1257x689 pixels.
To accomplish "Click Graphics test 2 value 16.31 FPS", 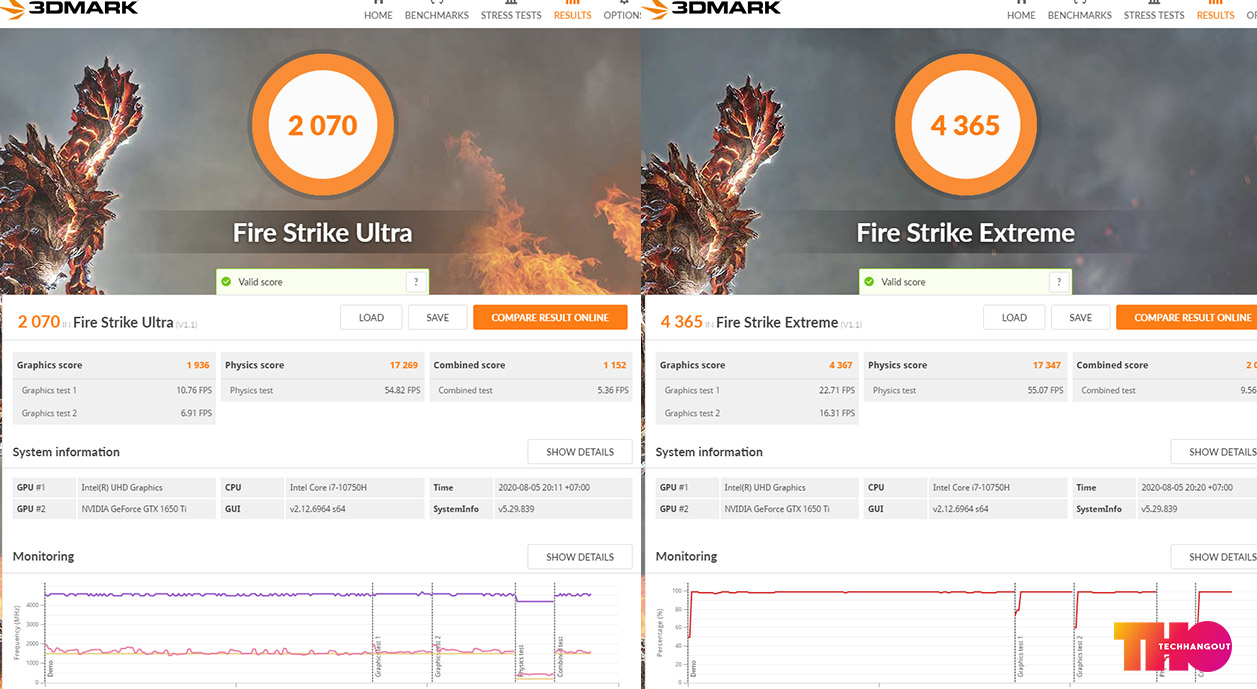I will click(837, 413).
